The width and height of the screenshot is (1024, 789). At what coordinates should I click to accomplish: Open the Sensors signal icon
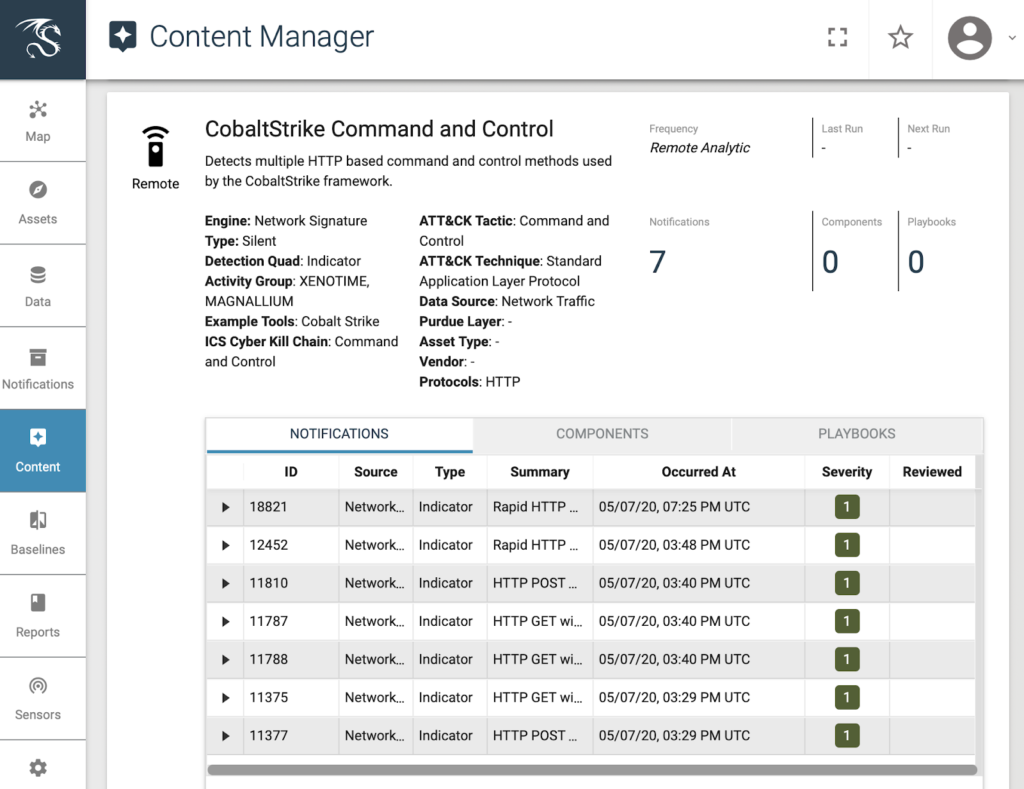[38, 685]
